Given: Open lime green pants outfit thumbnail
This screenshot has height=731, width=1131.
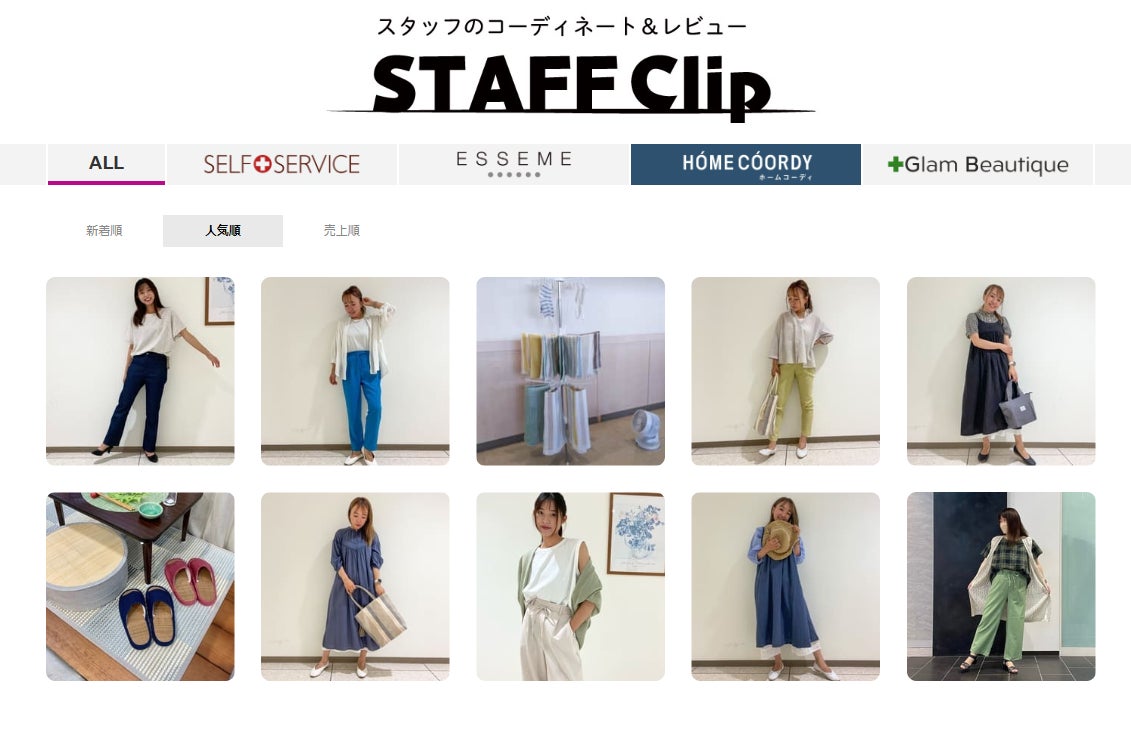Looking at the screenshot, I should 785,371.
